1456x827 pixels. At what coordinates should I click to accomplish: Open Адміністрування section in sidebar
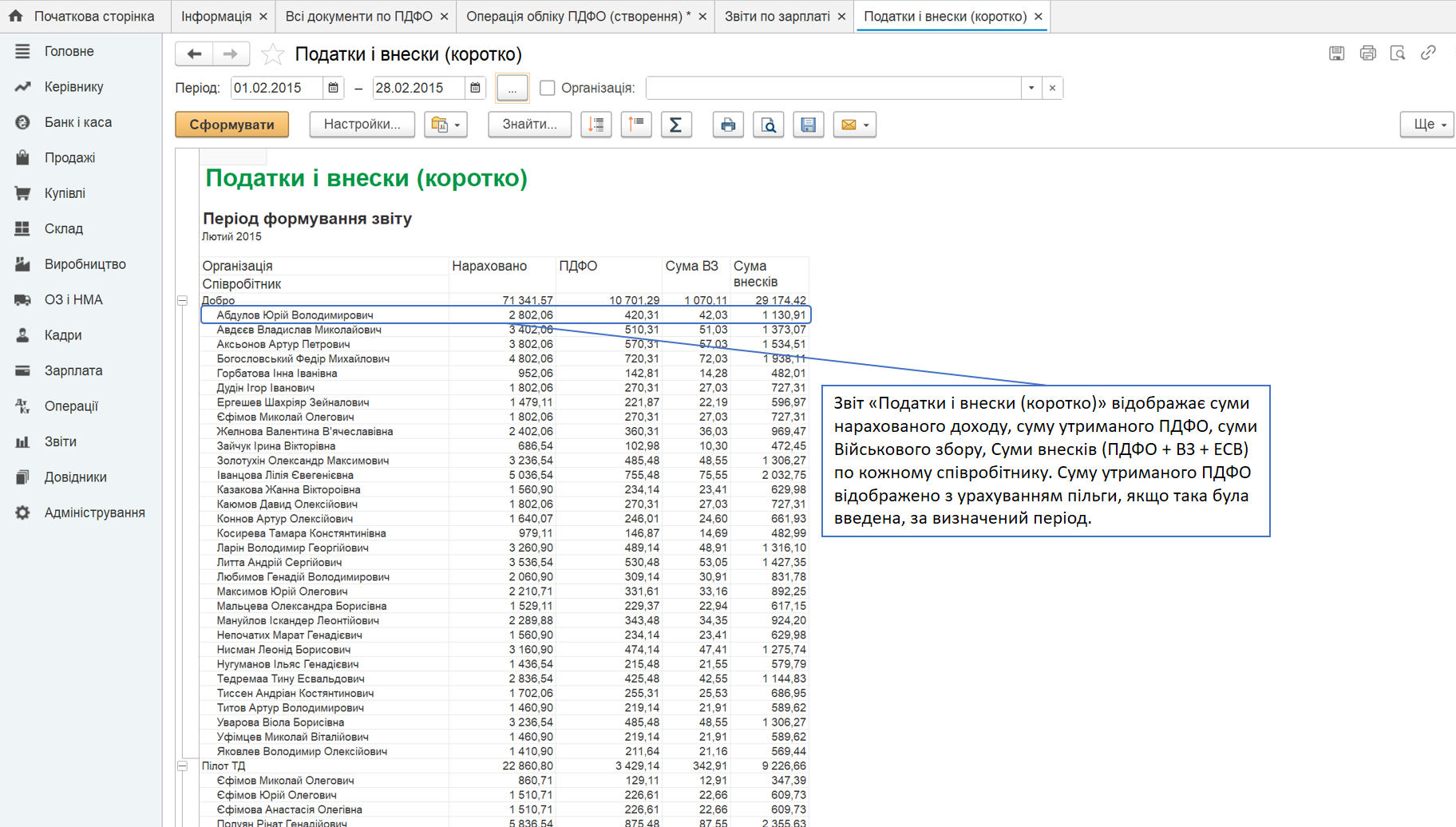81,512
